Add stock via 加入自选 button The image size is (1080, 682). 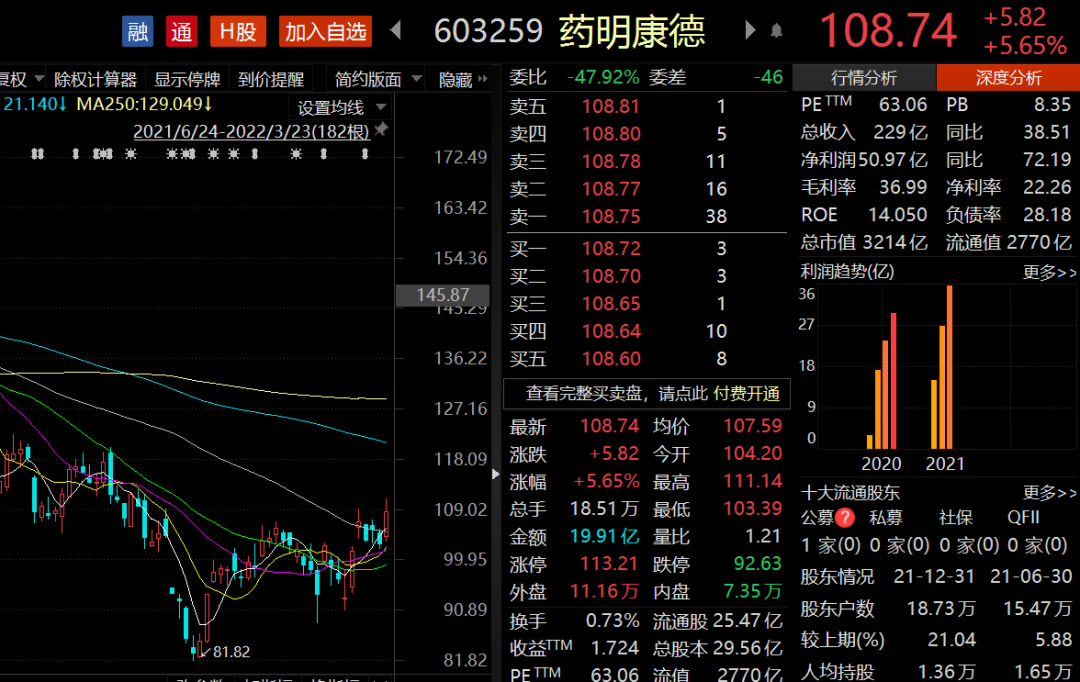click(325, 32)
